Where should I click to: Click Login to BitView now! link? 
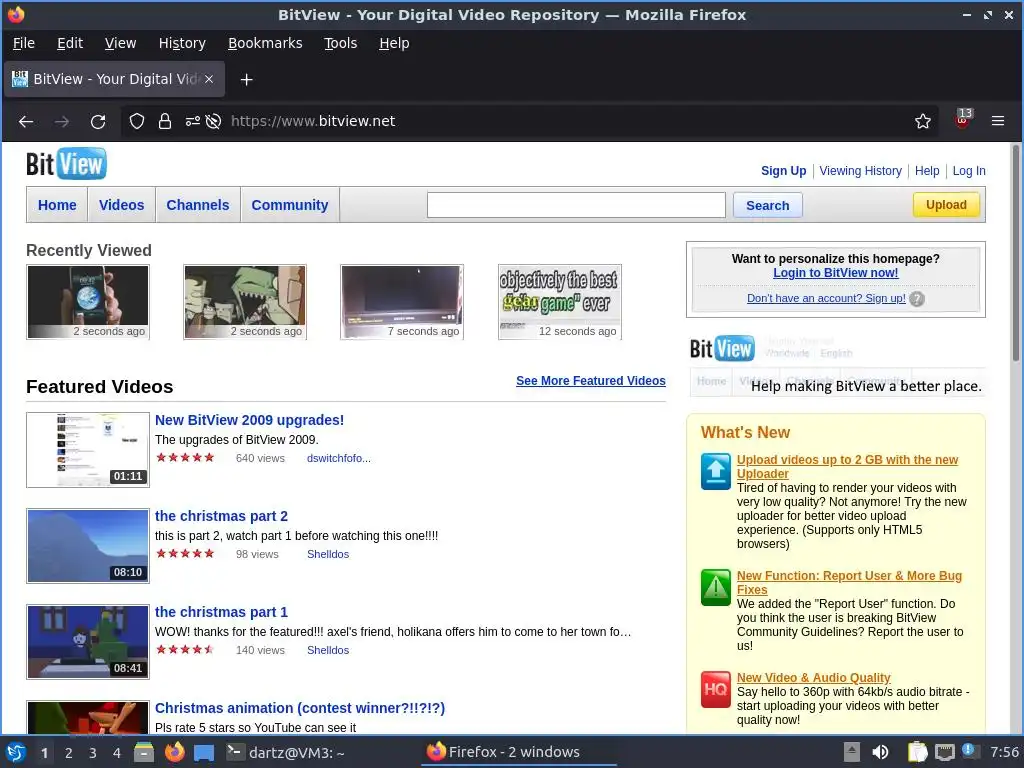tap(835, 273)
